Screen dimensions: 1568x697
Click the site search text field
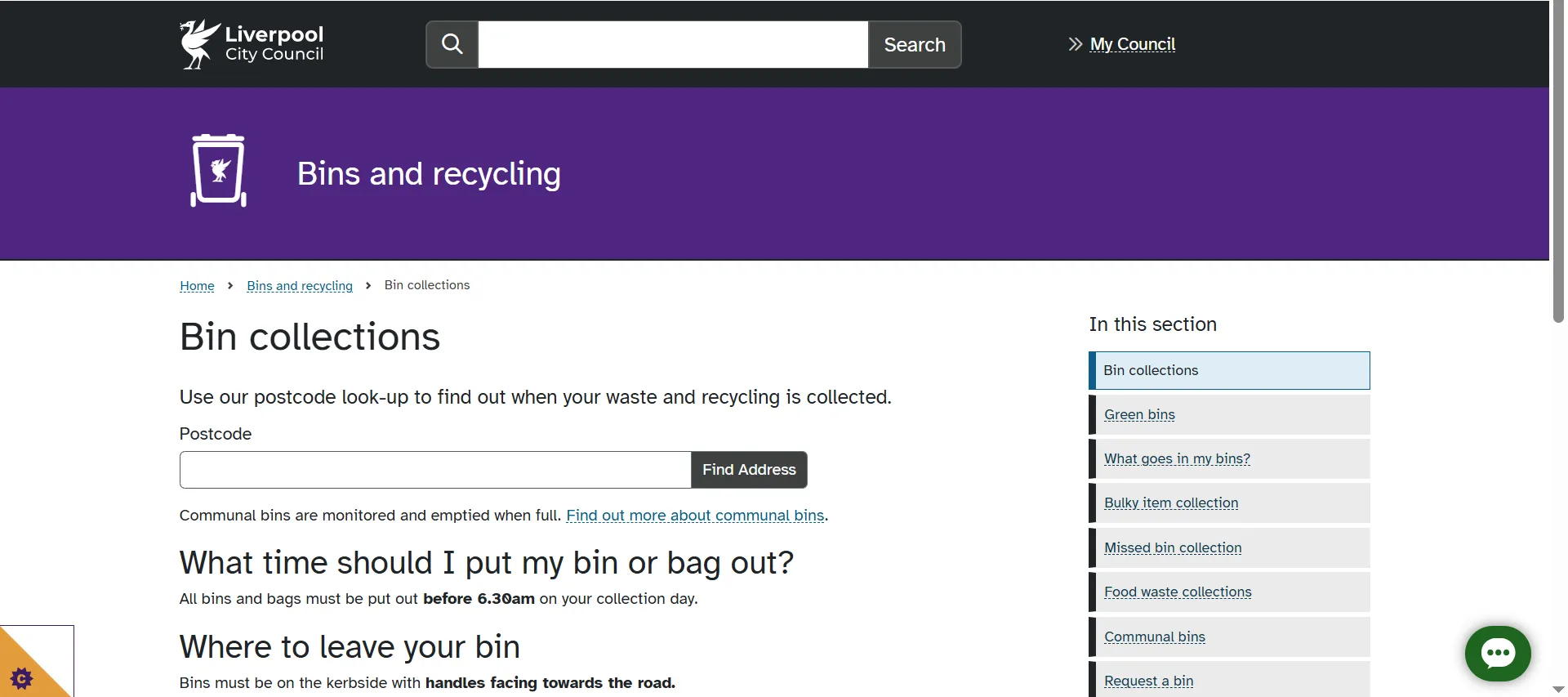pyautogui.click(x=673, y=44)
